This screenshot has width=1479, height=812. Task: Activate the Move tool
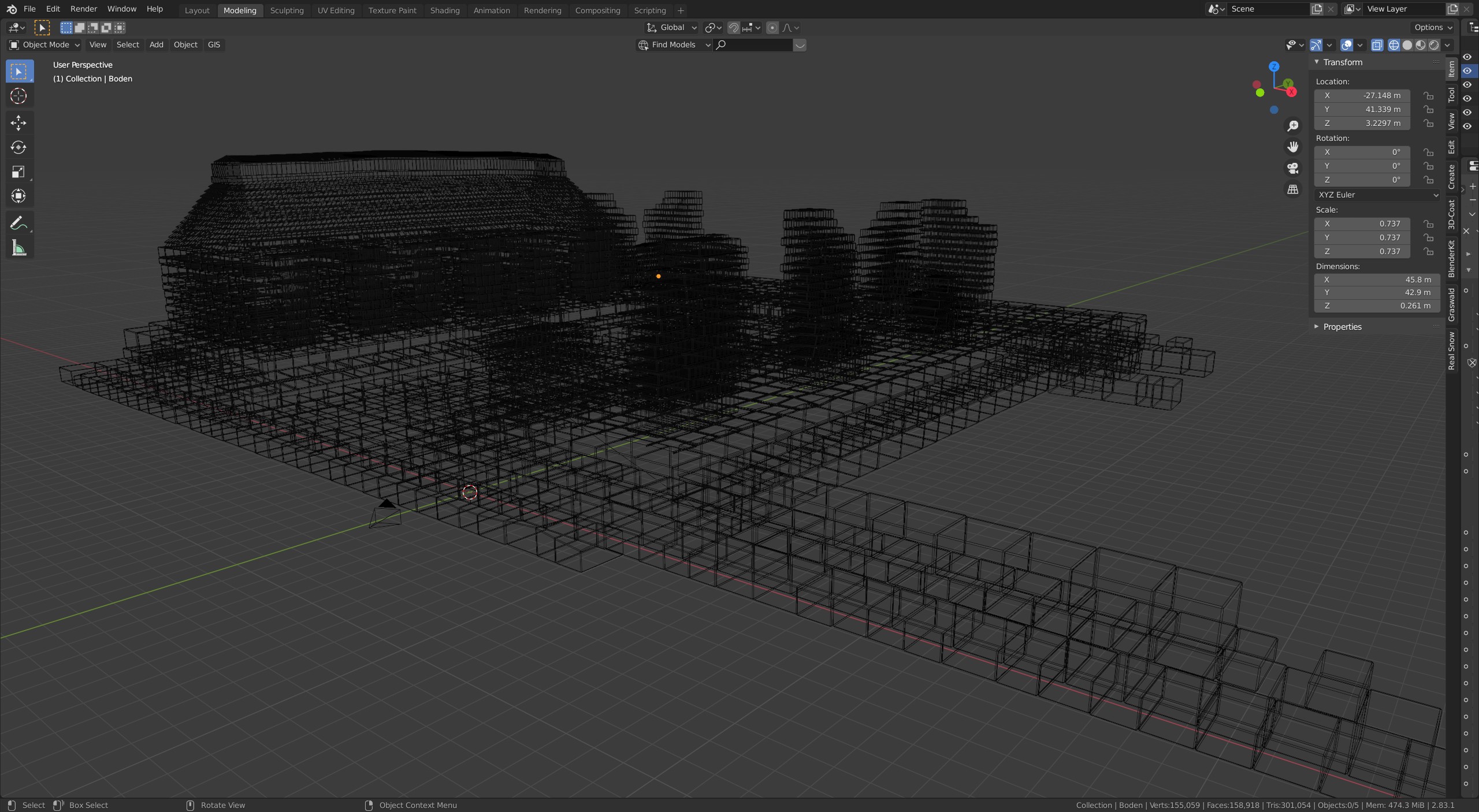pyautogui.click(x=18, y=122)
